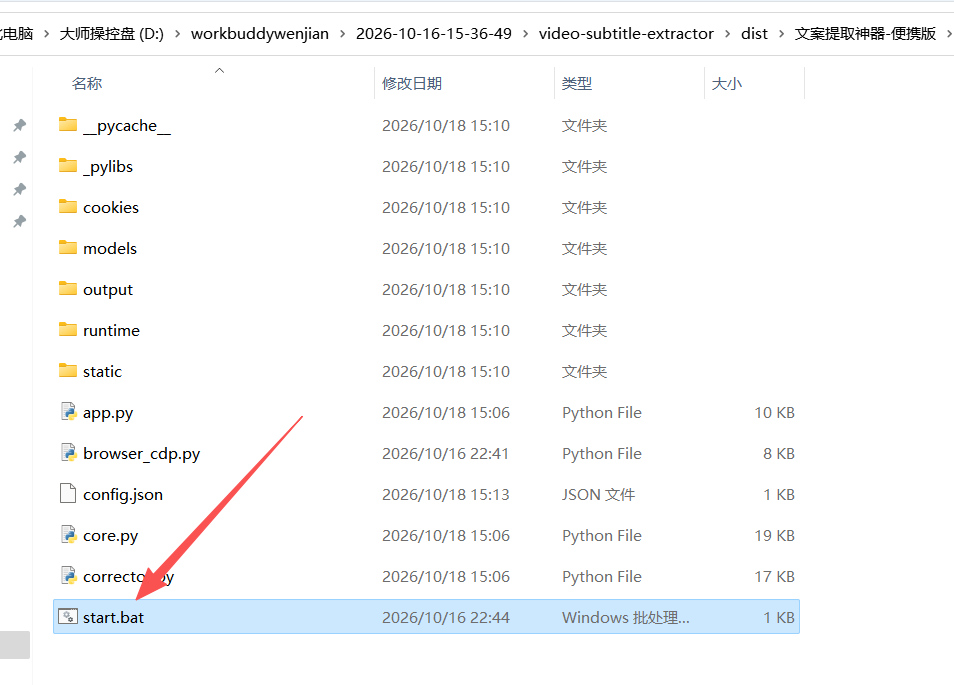
Task: Select the models folder icon
Action: 68,248
